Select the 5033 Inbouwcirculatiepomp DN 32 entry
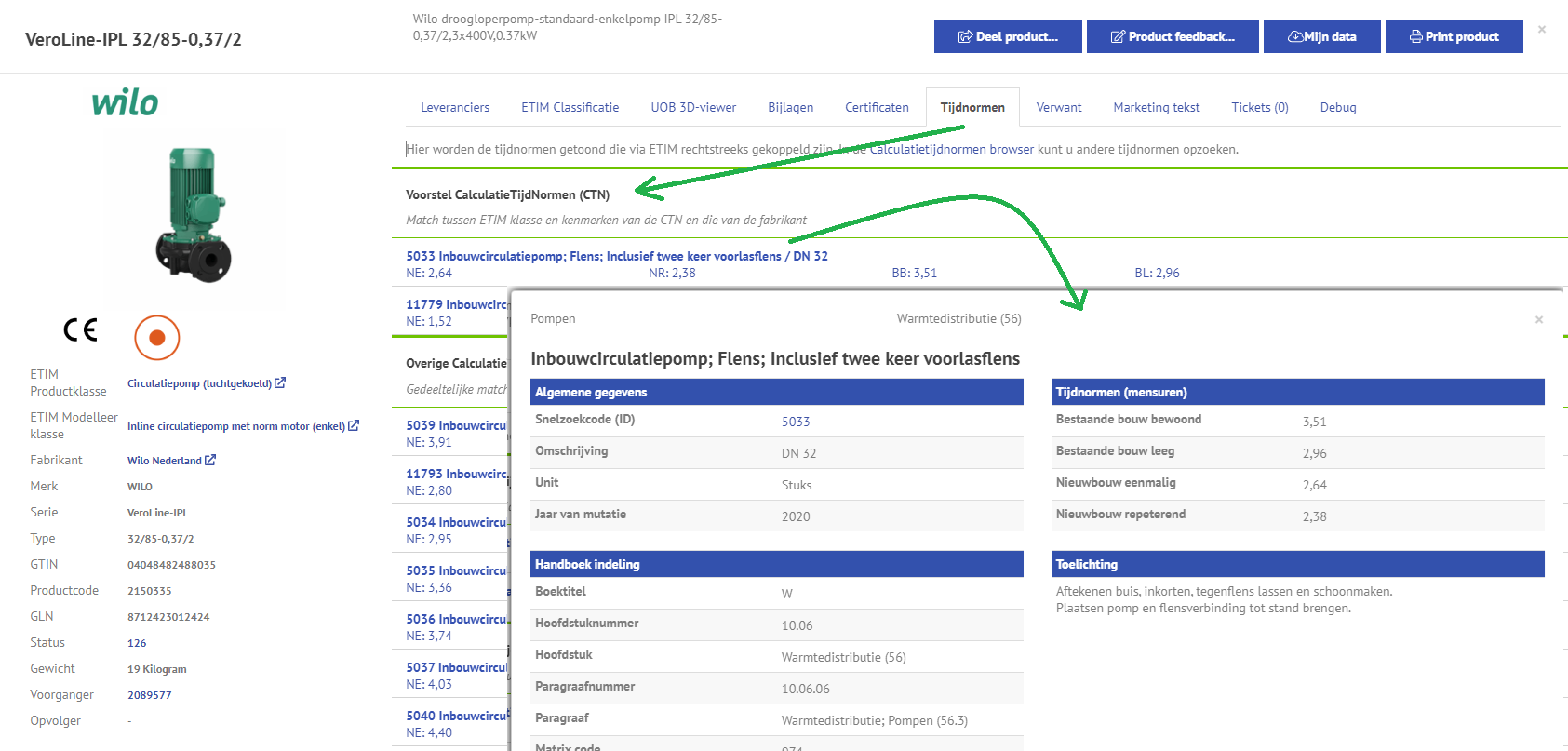The height and width of the screenshot is (751, 1568). tap(616, 256)
